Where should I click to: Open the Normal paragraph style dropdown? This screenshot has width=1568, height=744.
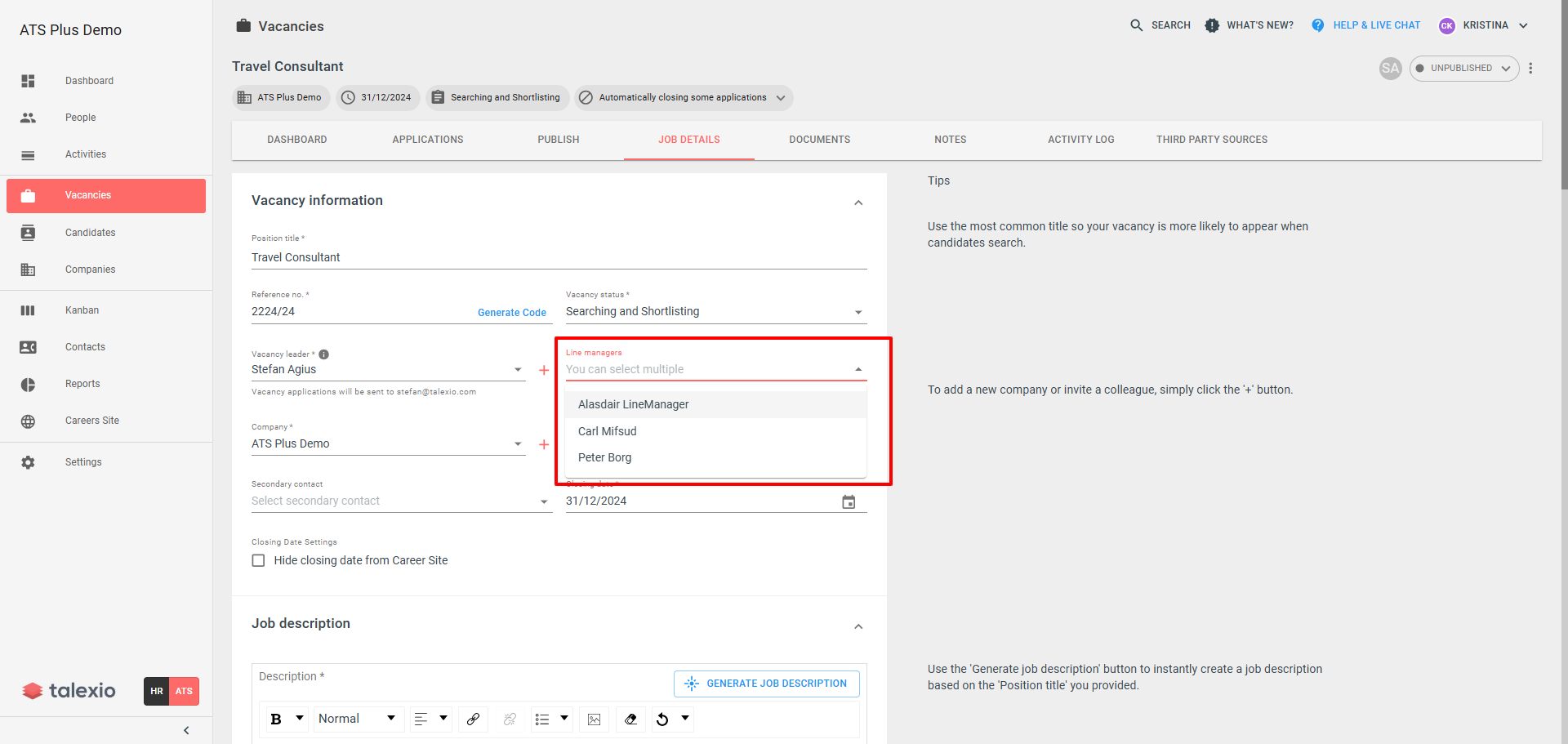pyautogui.click(x=358, y=719)
